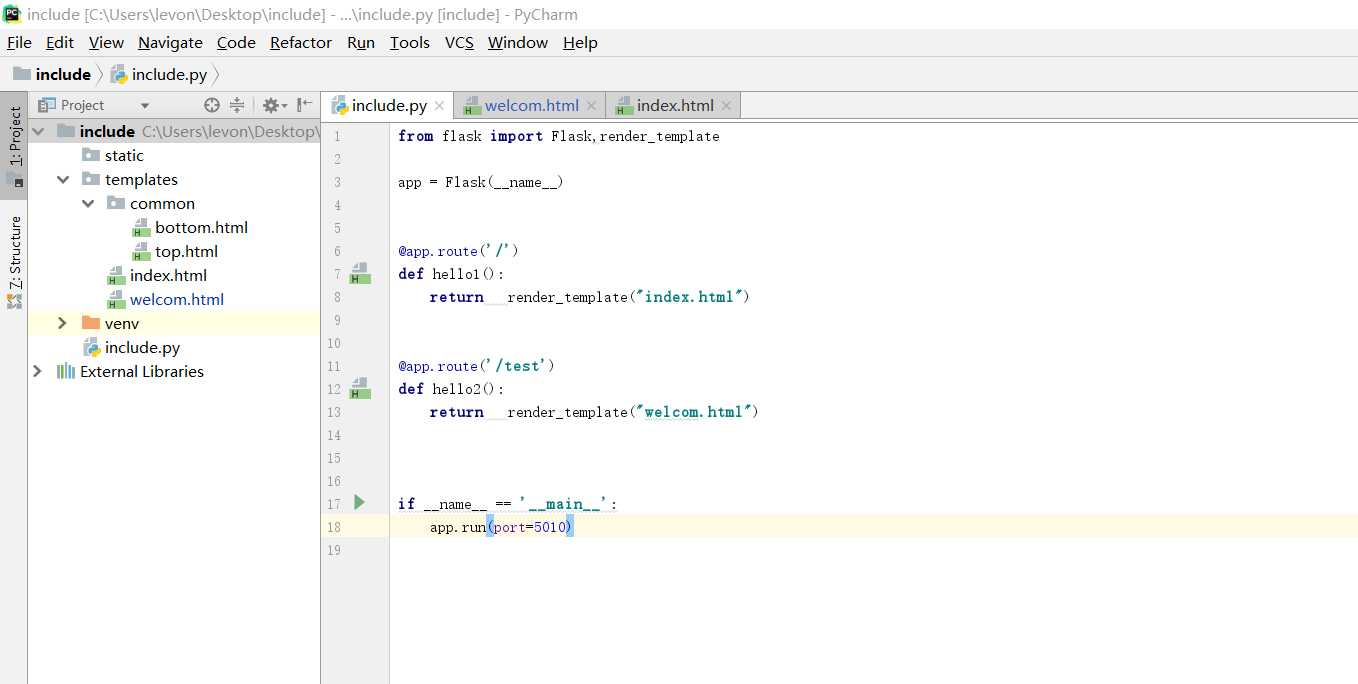Screen dimensions: 1358x684
Task: Select the include.py editor tab
Action: 388,105
